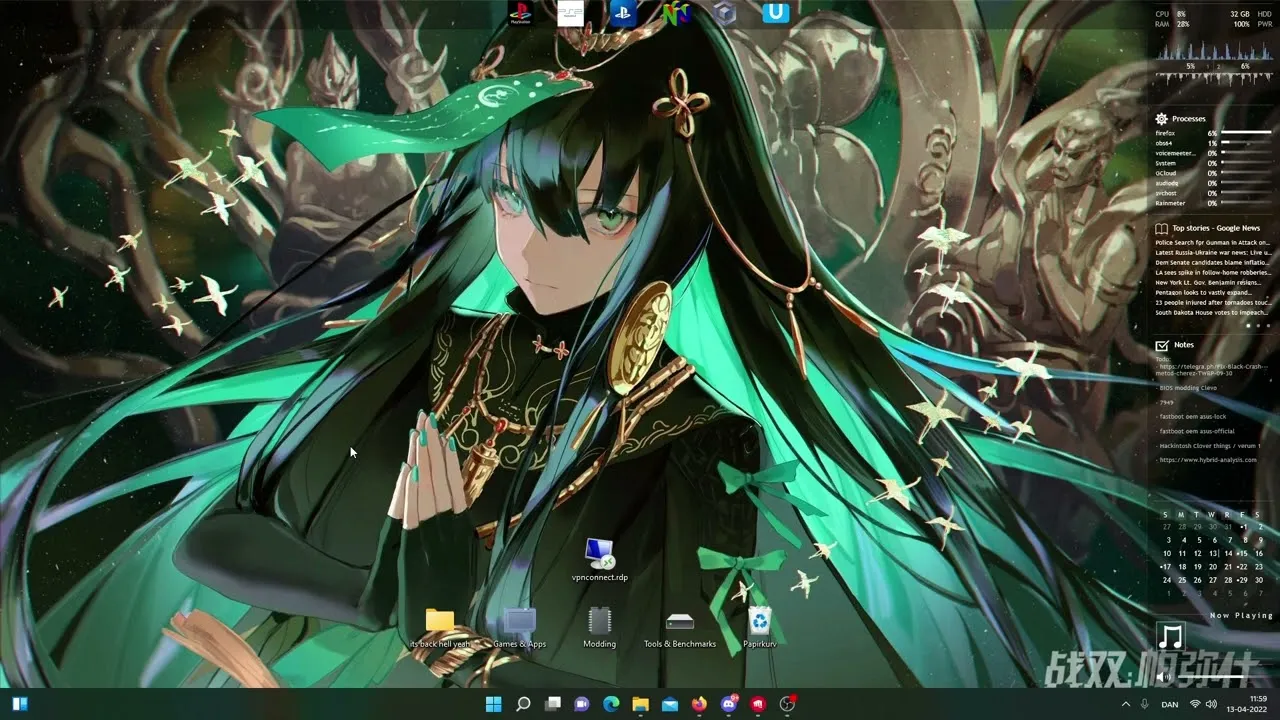The image size is (1280, 720).
Task: Click the 'Rainmeter' process row
Action: point(1213,203)
